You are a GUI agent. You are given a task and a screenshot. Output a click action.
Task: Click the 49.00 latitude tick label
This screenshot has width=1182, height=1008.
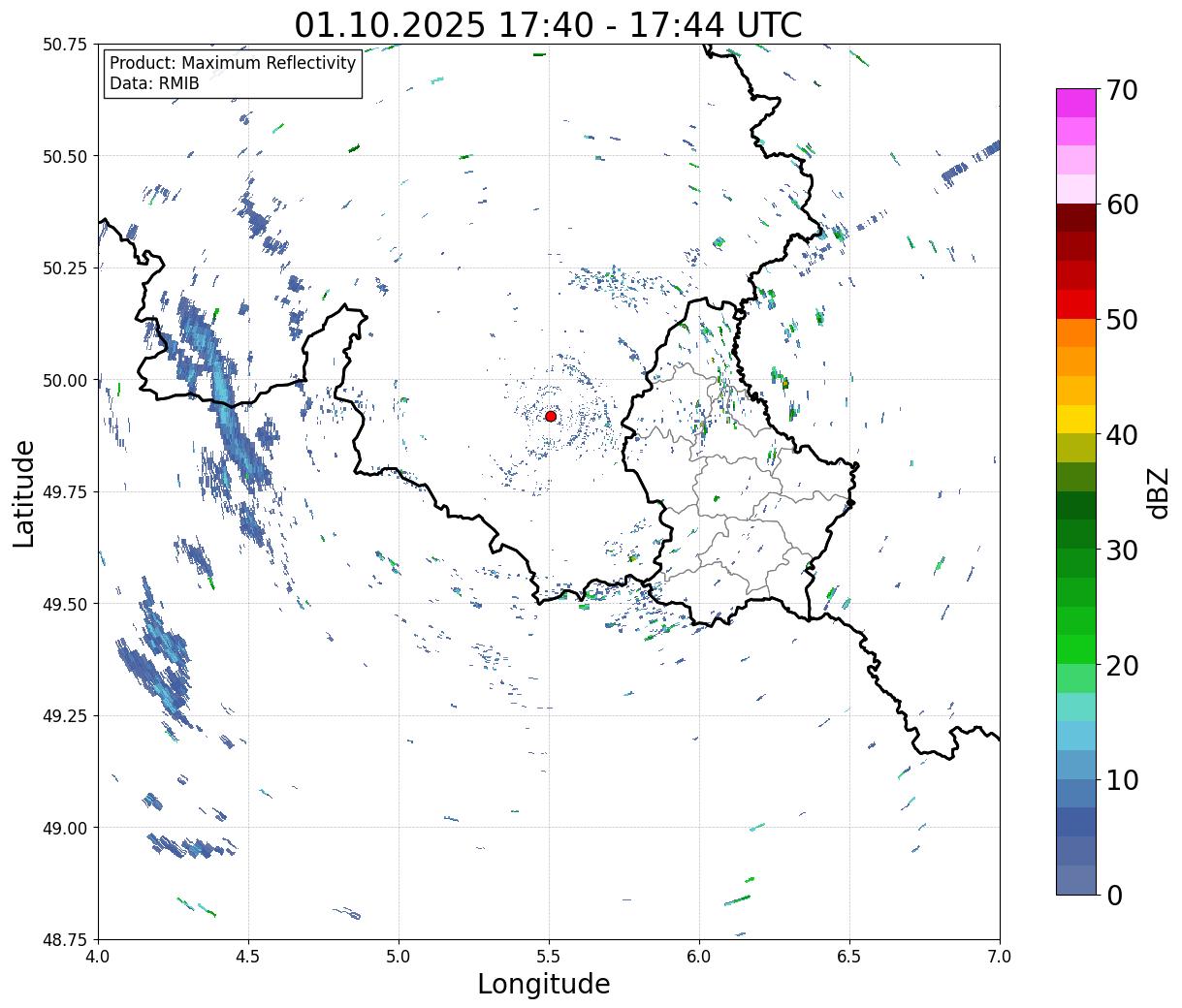[64, 828]
